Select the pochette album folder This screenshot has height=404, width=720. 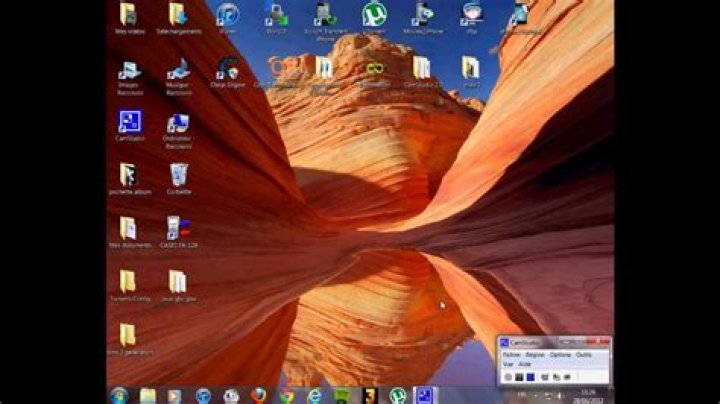click(x=130, y=179)
